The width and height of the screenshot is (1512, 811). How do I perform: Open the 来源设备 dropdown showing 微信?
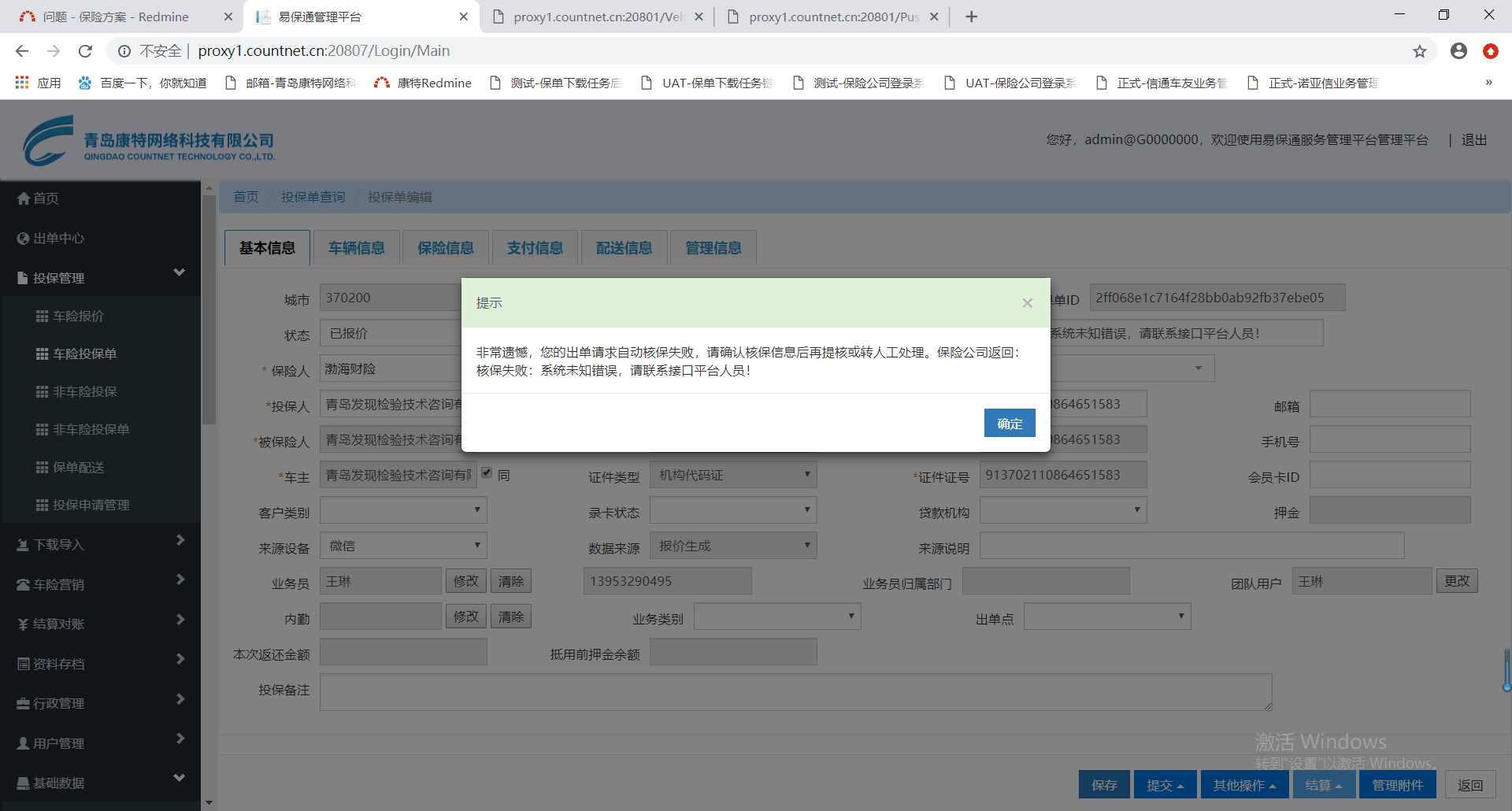click(403, 546)
